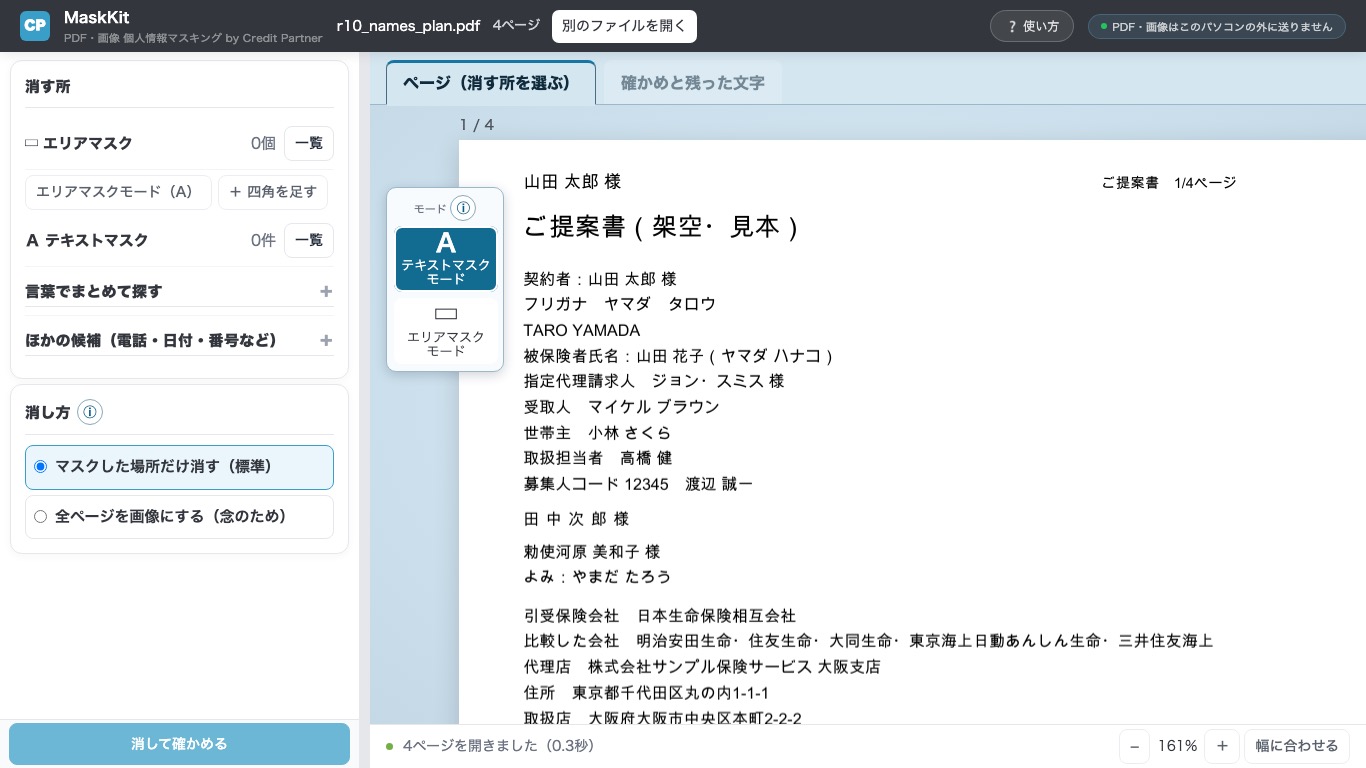Click the line 勅使河原 美和子 様
The height and width of the screenshot is (768, 1366).
tap(592, 552)
